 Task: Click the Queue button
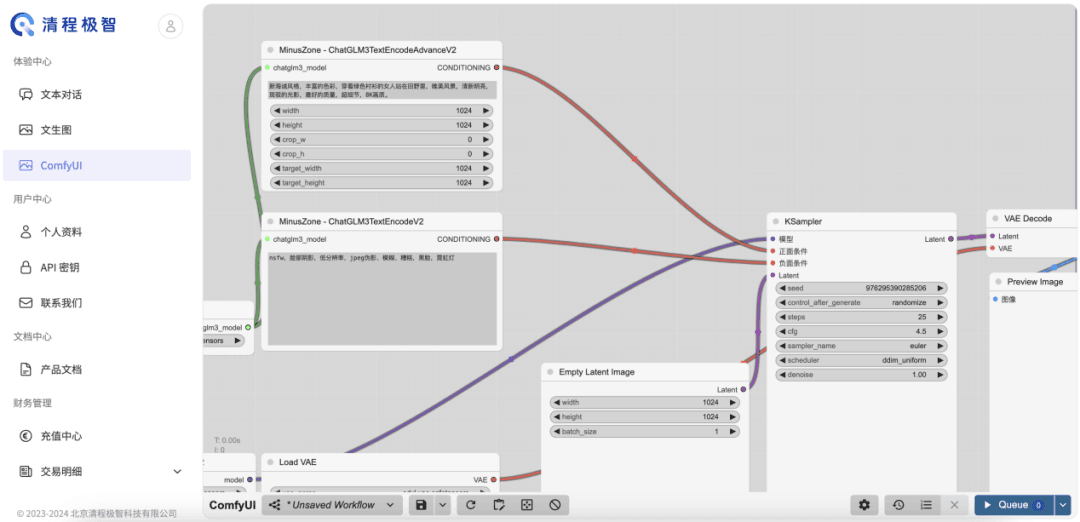pyautogui.click(x=1012, y=505)
